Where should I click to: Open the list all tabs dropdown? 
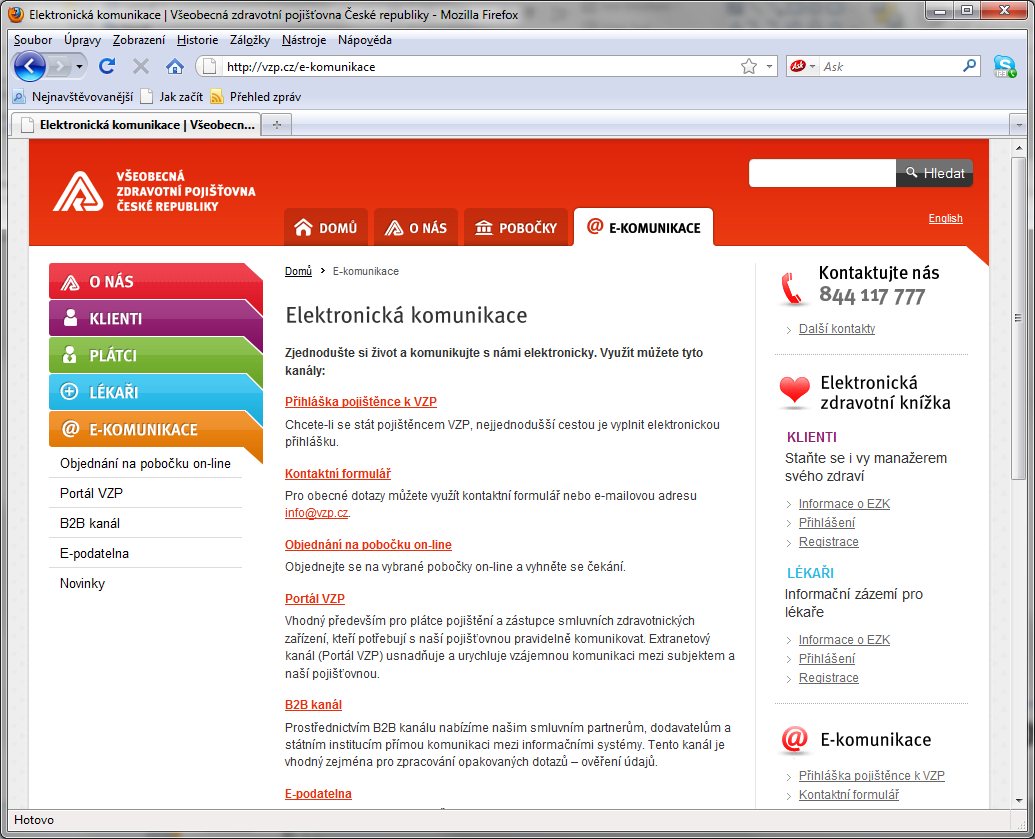(1019, 124)
